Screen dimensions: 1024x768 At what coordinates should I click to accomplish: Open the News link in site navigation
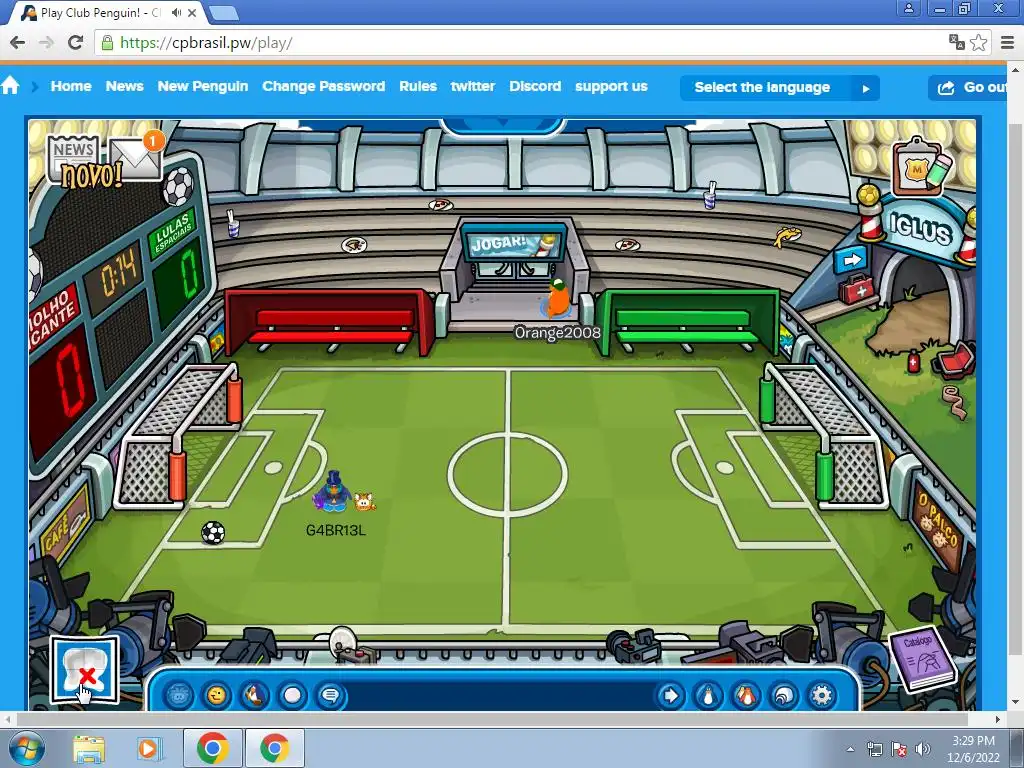pyautogui.click(x=125, y=86)
